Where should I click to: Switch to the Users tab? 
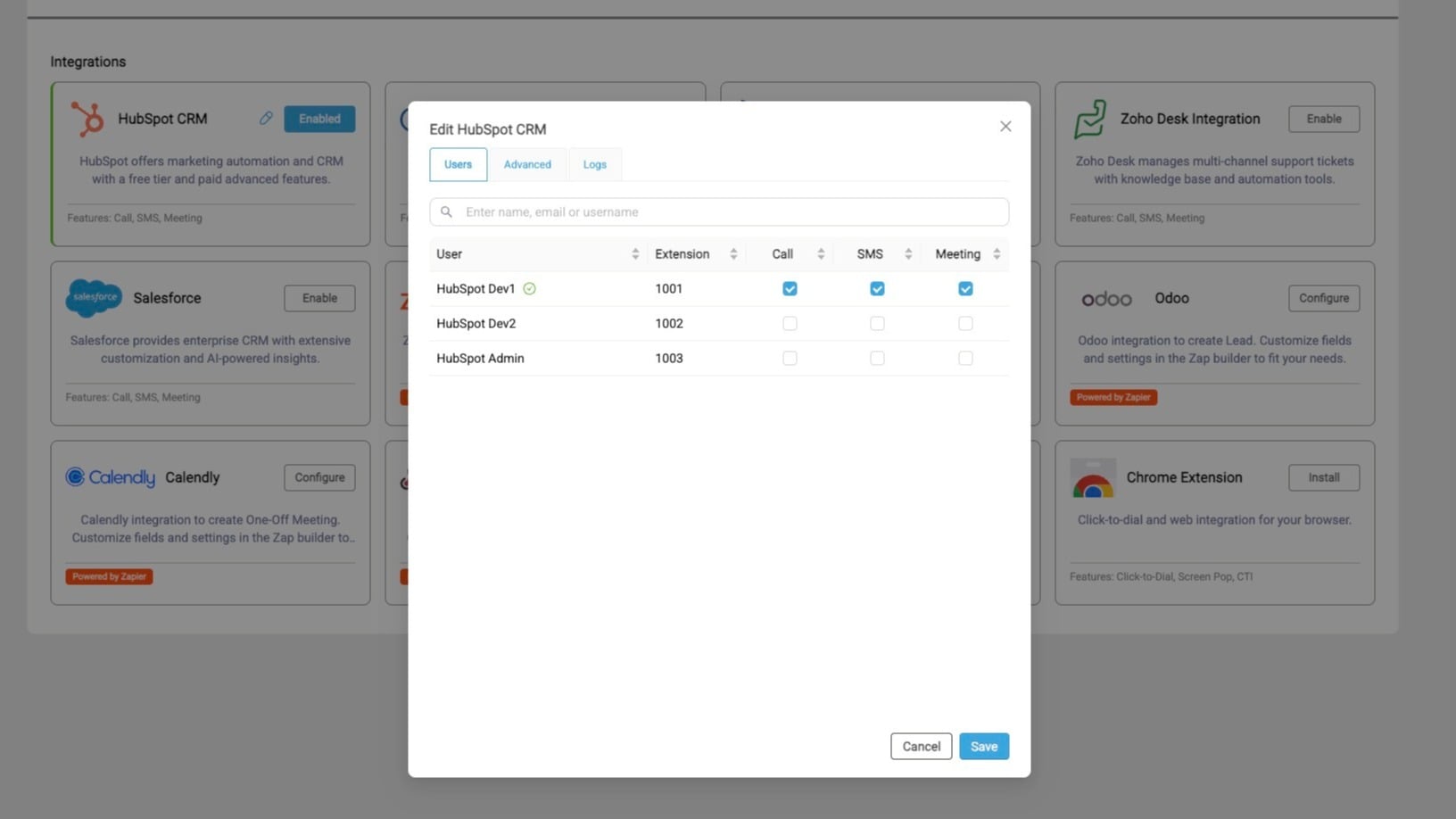[458, 164]
